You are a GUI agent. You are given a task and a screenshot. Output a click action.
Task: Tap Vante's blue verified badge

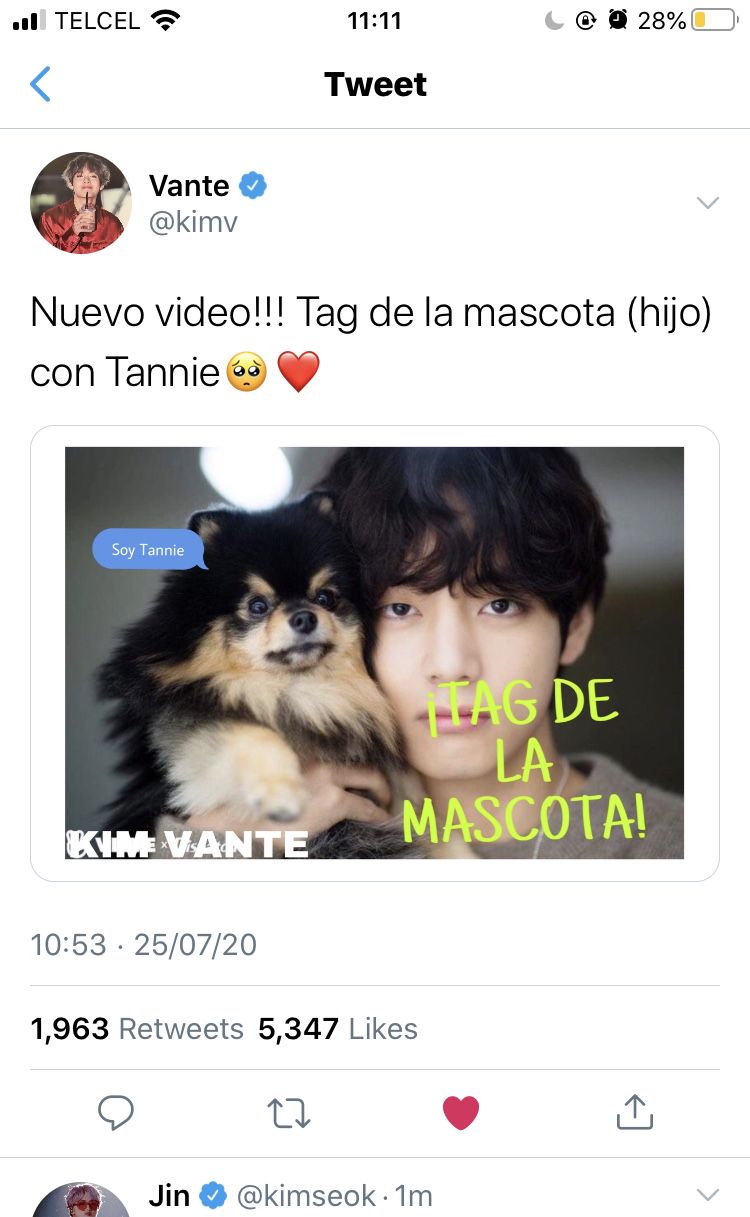pyautogui.click(x=253, y=185)
